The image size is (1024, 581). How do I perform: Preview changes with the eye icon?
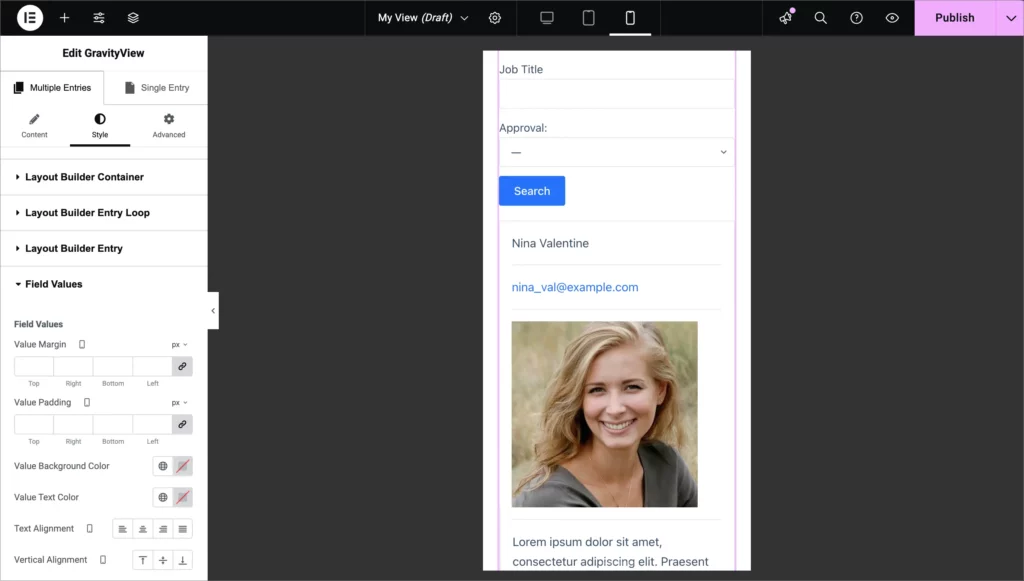pyautogui.click(x=892, y=17)
